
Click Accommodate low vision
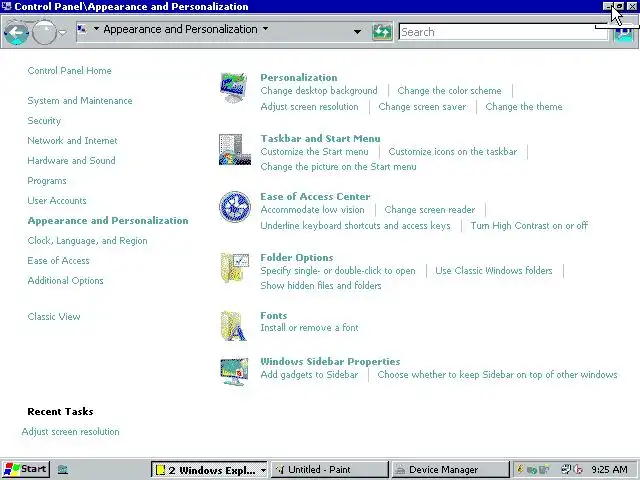[312, 209]
